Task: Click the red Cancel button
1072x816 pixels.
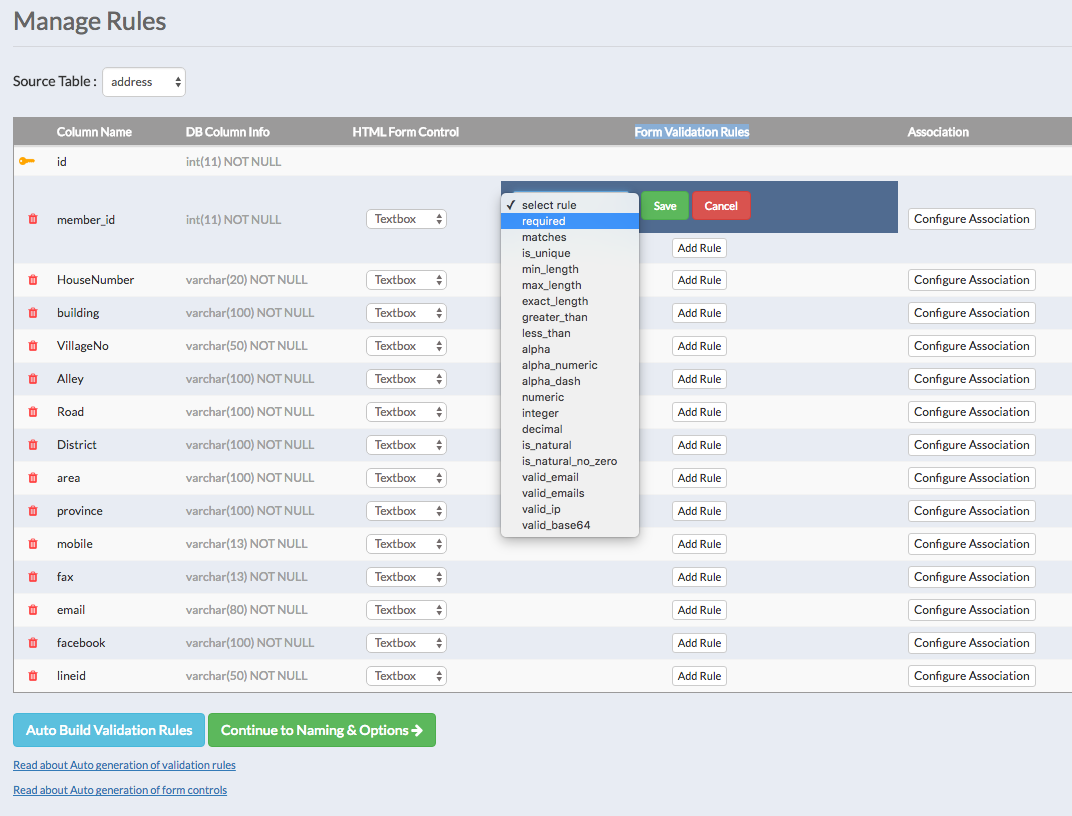Action: (x=720, y=206)
